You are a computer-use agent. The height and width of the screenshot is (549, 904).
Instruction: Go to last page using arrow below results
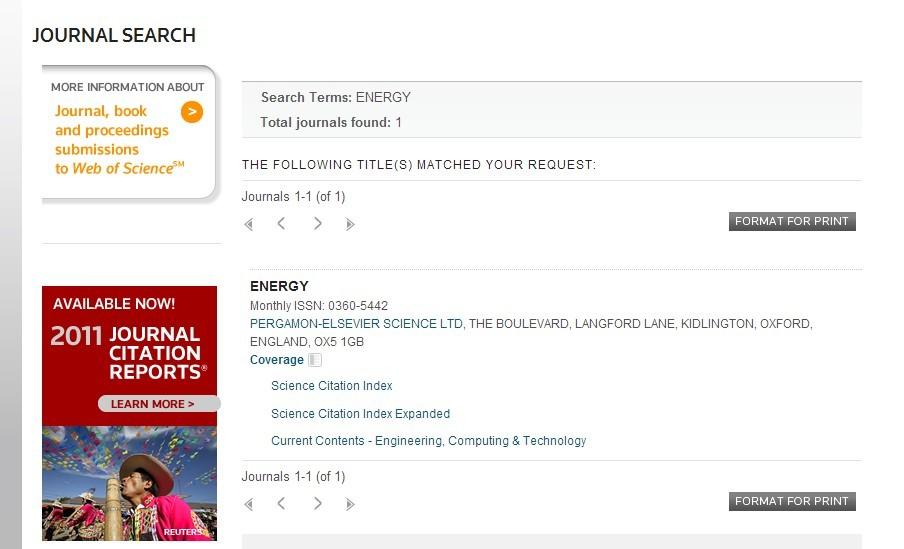point(350,504)
